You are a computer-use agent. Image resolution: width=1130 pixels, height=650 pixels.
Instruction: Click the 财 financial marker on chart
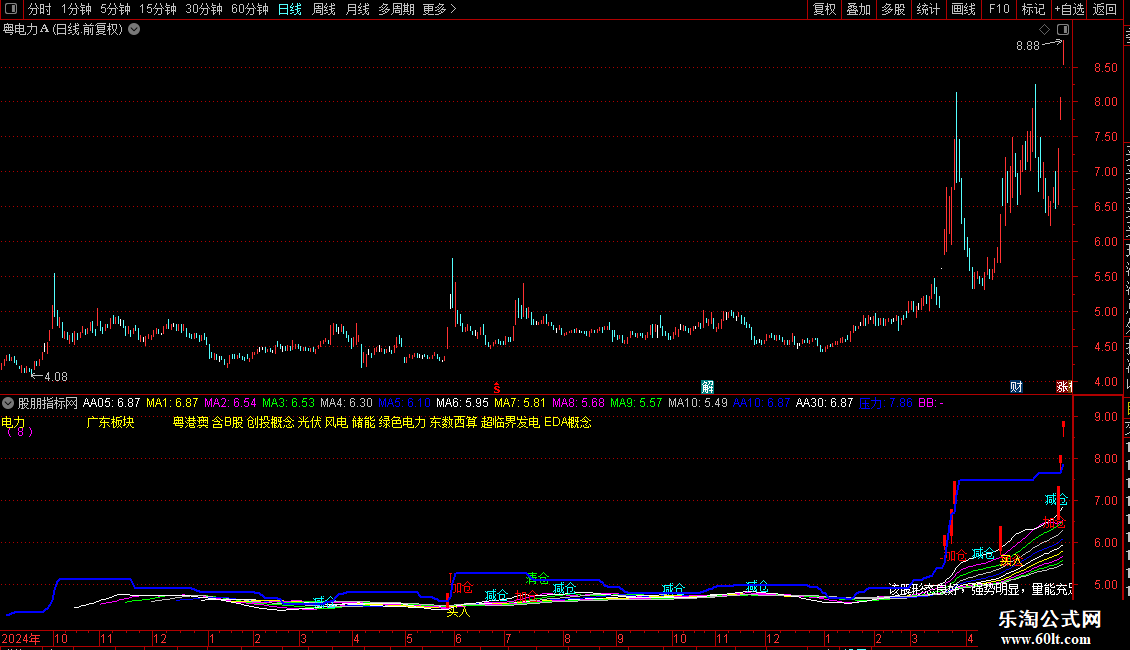1016,387
